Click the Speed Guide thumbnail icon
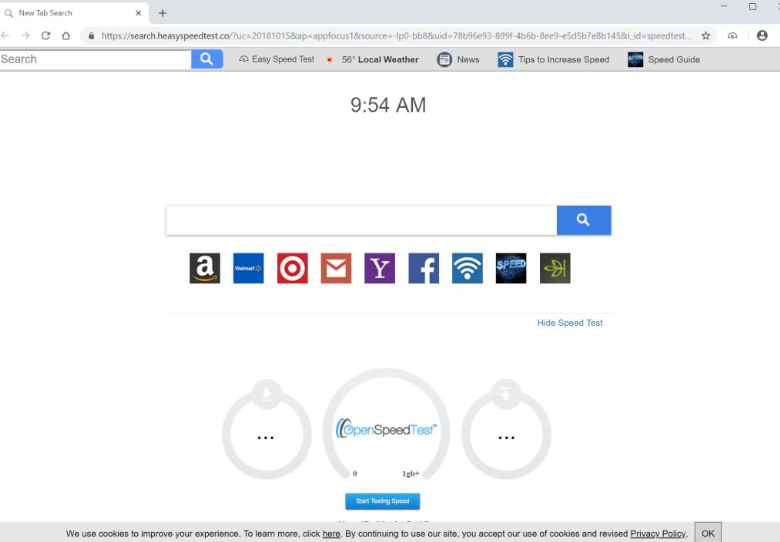Image resolution: width=780 pixels, height=542 pixels. (635, 59)
